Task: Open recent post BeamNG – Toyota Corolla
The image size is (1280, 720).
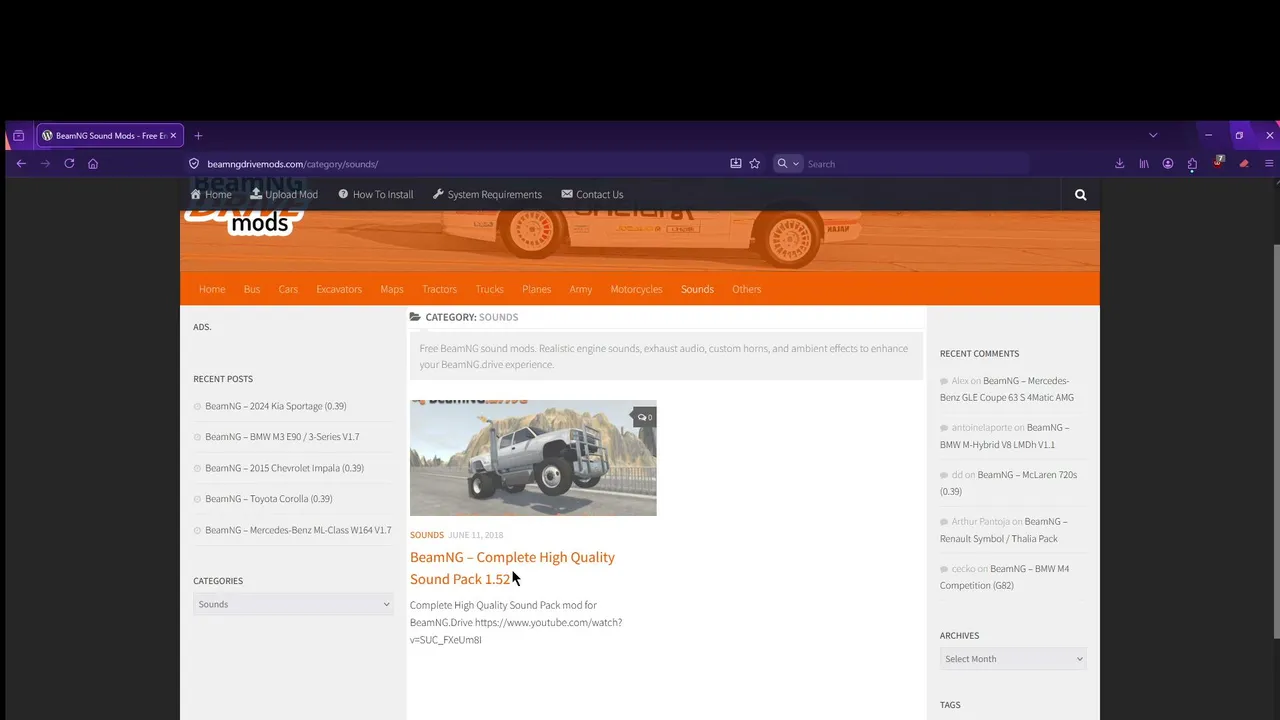Action: tap(269, 499)
